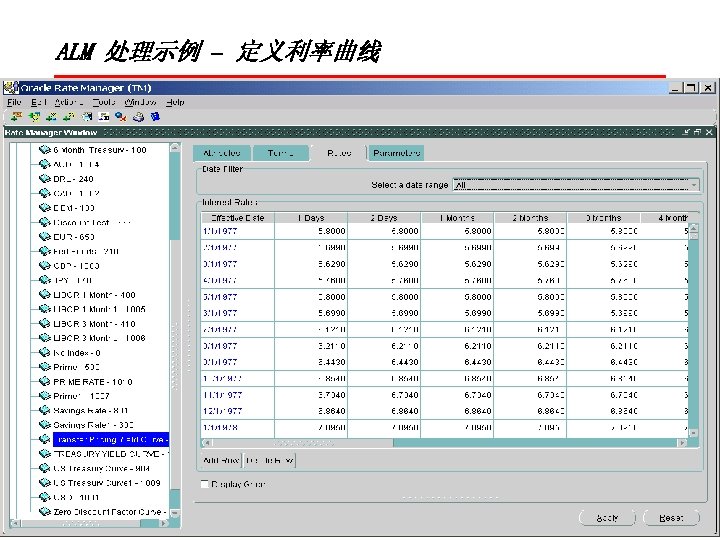The image size is (720, 540).
Task: Click the 6.7040 cell under 2 Days
Action: (384, 395)
